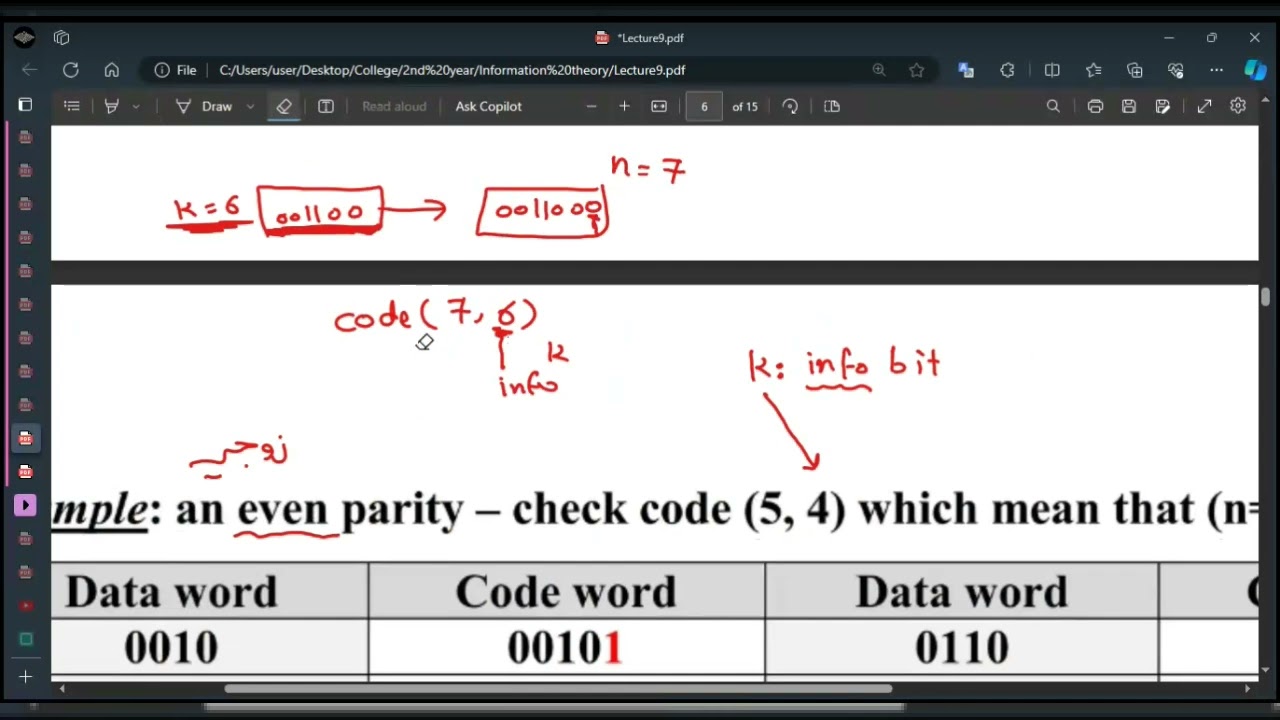Zoom icon in the address bar

coord(879,70)
